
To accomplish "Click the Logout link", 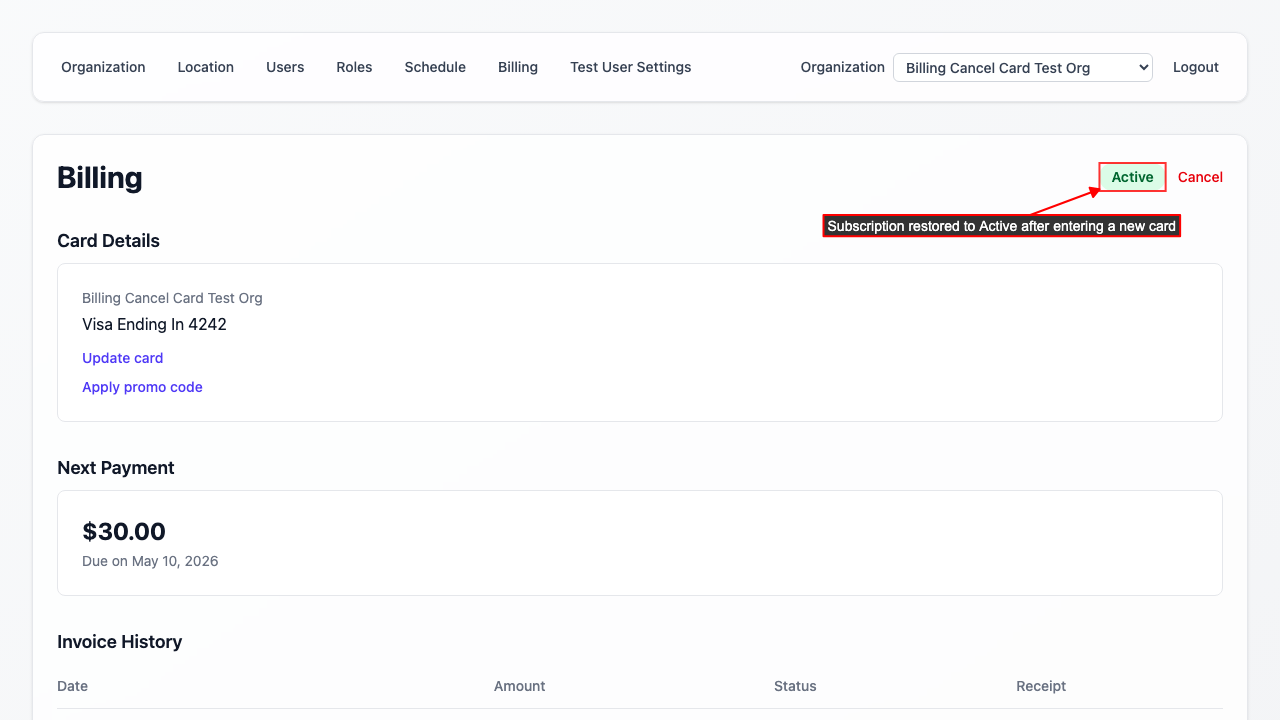I will [1195, 67].
